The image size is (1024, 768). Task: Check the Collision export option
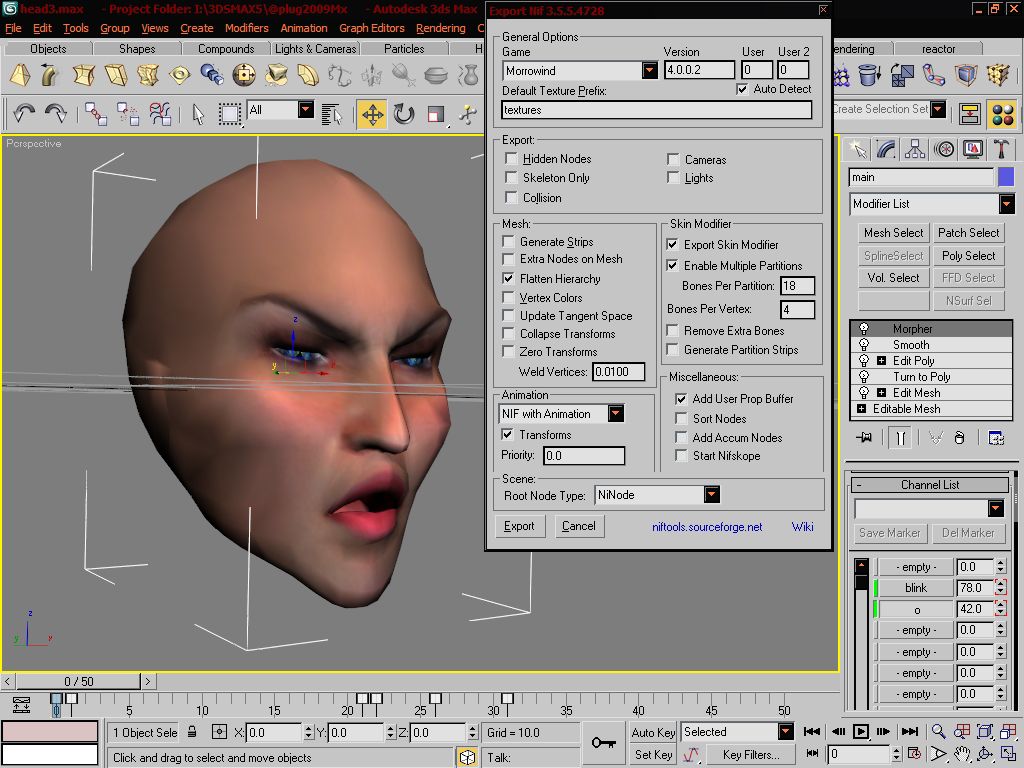pyautogui.click(x=511, y=197)
